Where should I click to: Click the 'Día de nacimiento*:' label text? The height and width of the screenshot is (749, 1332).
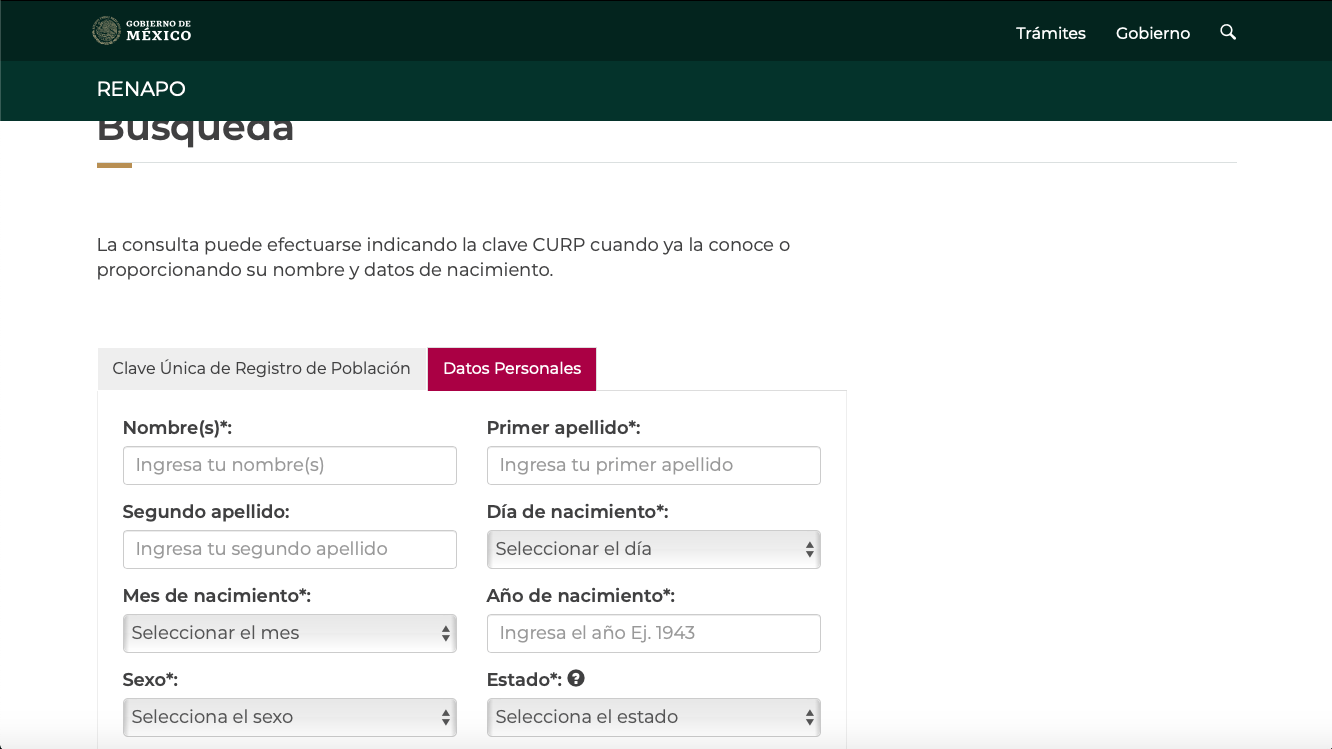tap(577, 512)
